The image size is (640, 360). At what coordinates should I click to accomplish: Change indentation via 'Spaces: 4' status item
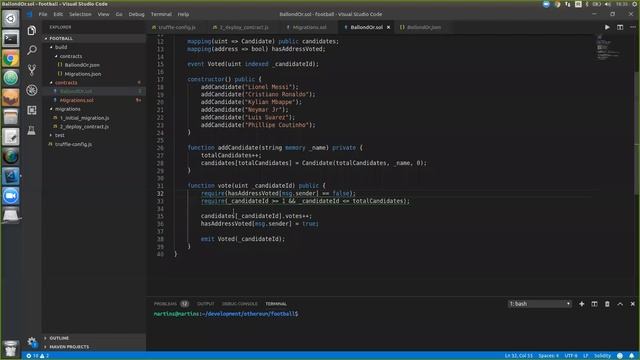(x=548, y=356)
